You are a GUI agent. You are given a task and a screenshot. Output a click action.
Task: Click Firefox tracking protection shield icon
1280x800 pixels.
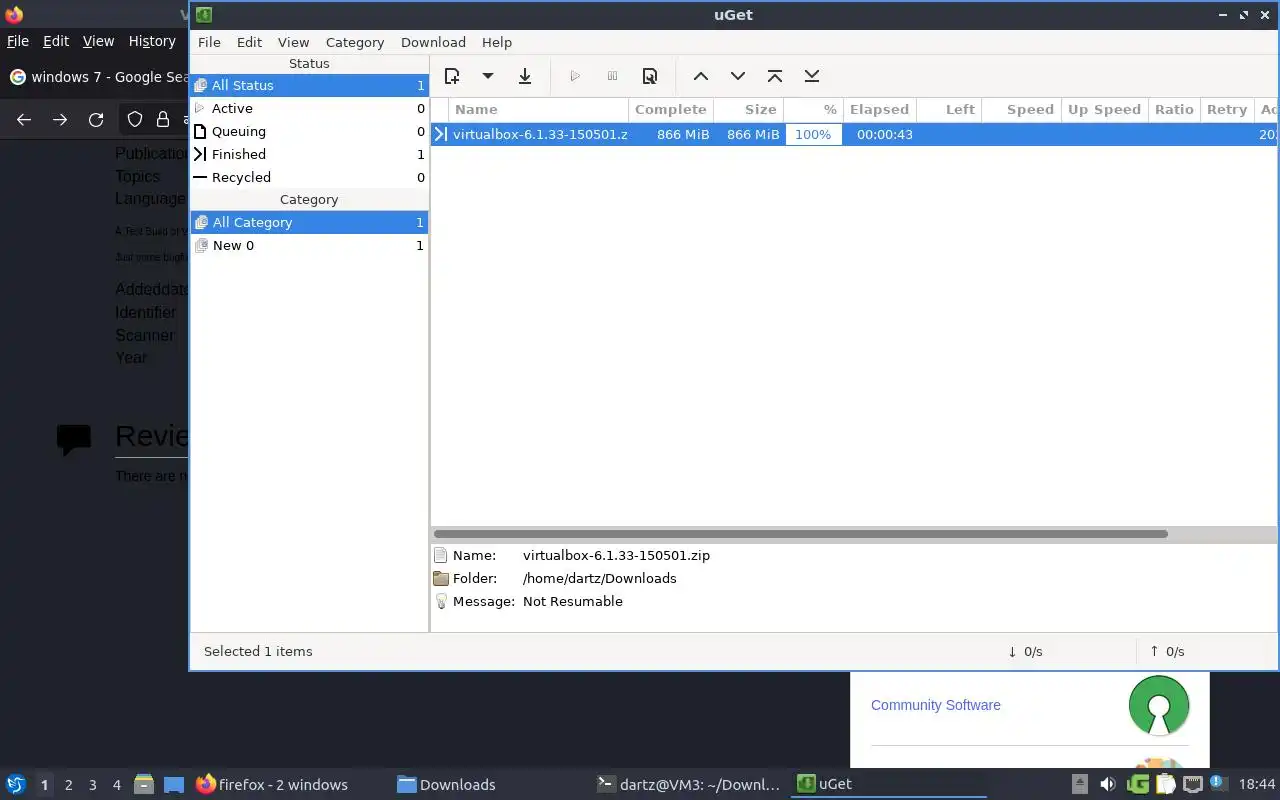coord(135,120)
